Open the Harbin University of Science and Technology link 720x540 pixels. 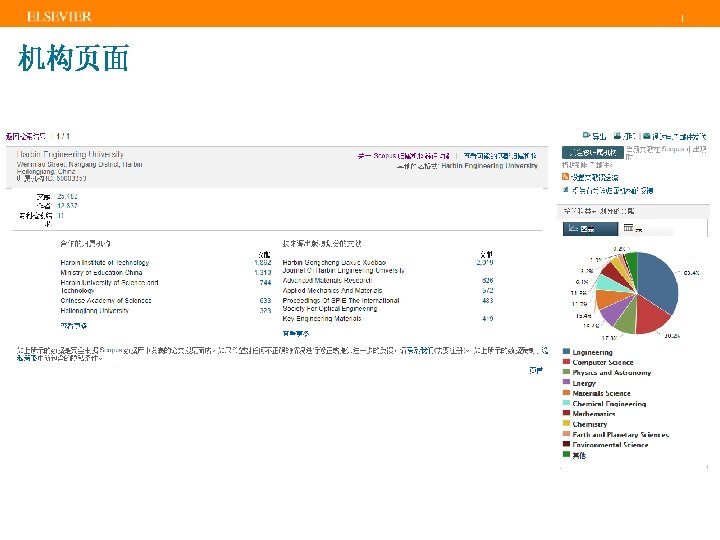point(109,286)
